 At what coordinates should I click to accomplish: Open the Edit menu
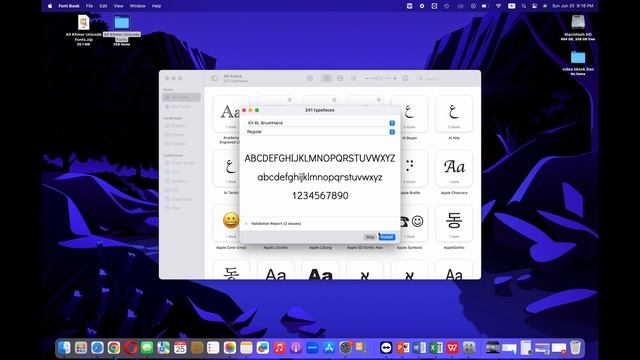pos(103,6)
